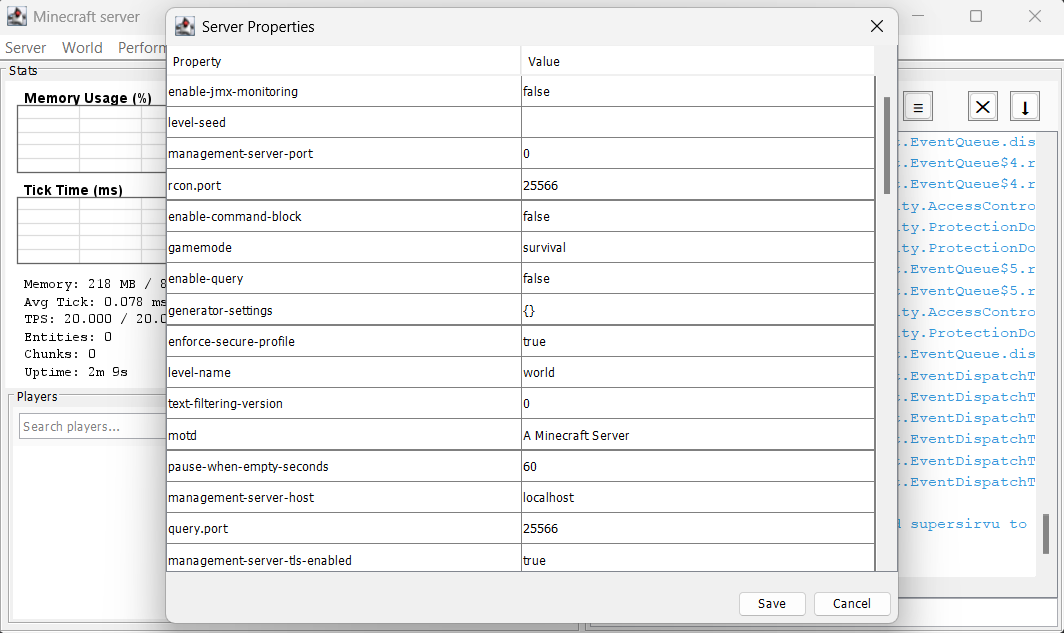The width and height of the screenshot is (1064, 633).
Task: Click the Value column header
Action: [698, 62]
